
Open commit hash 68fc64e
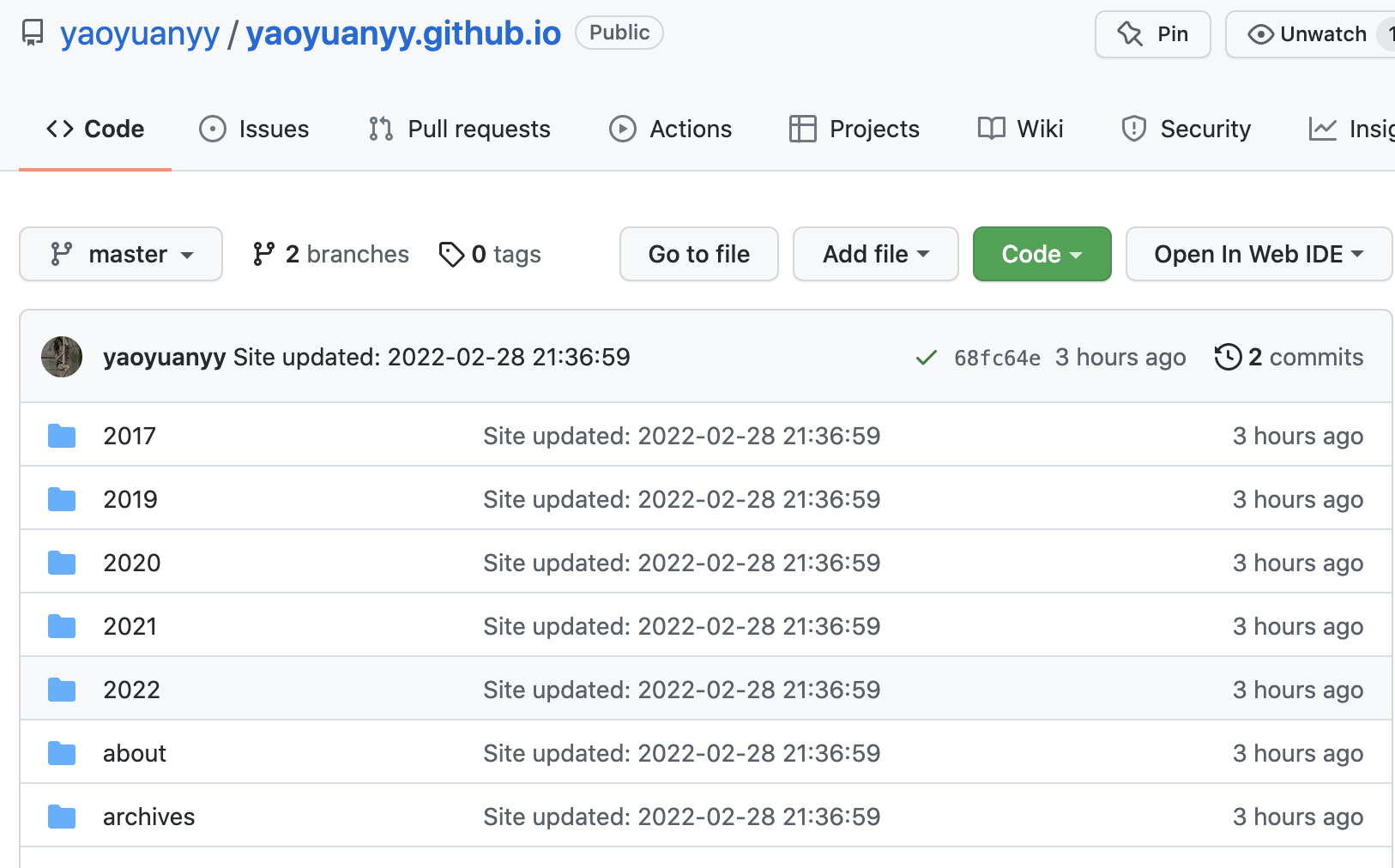tap(998, 358)
